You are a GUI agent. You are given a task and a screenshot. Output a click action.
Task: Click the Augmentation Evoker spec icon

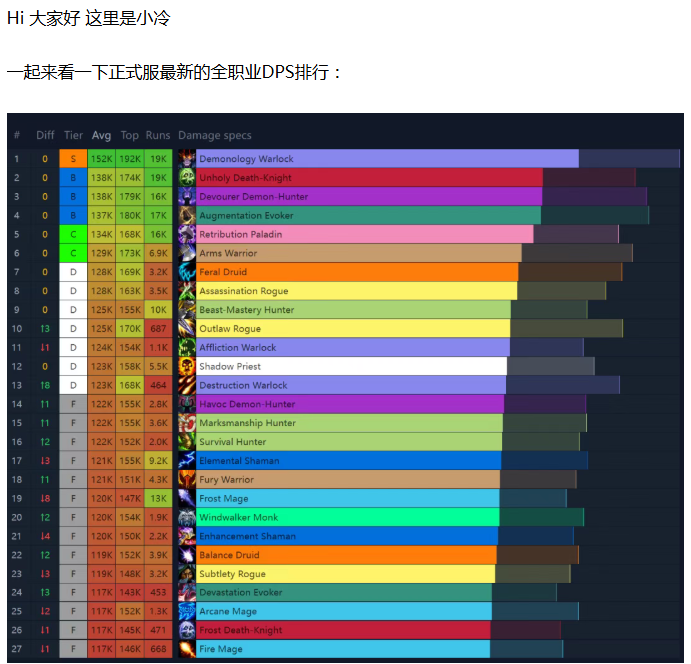tap(187, 215)
